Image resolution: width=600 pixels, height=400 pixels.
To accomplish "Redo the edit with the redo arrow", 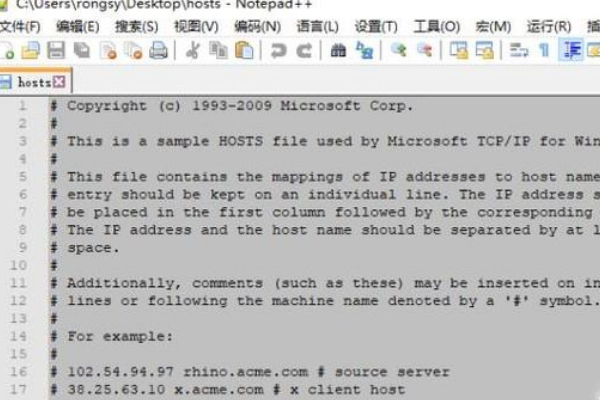I will coord(304,50).
